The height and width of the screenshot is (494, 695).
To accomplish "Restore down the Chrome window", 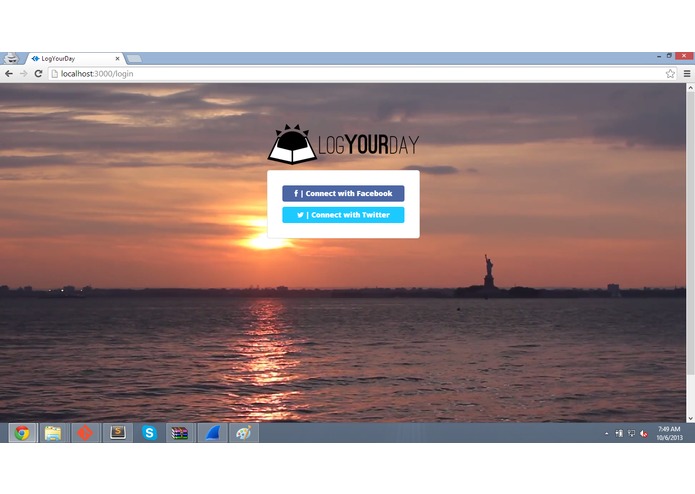I will coord(669,56).
